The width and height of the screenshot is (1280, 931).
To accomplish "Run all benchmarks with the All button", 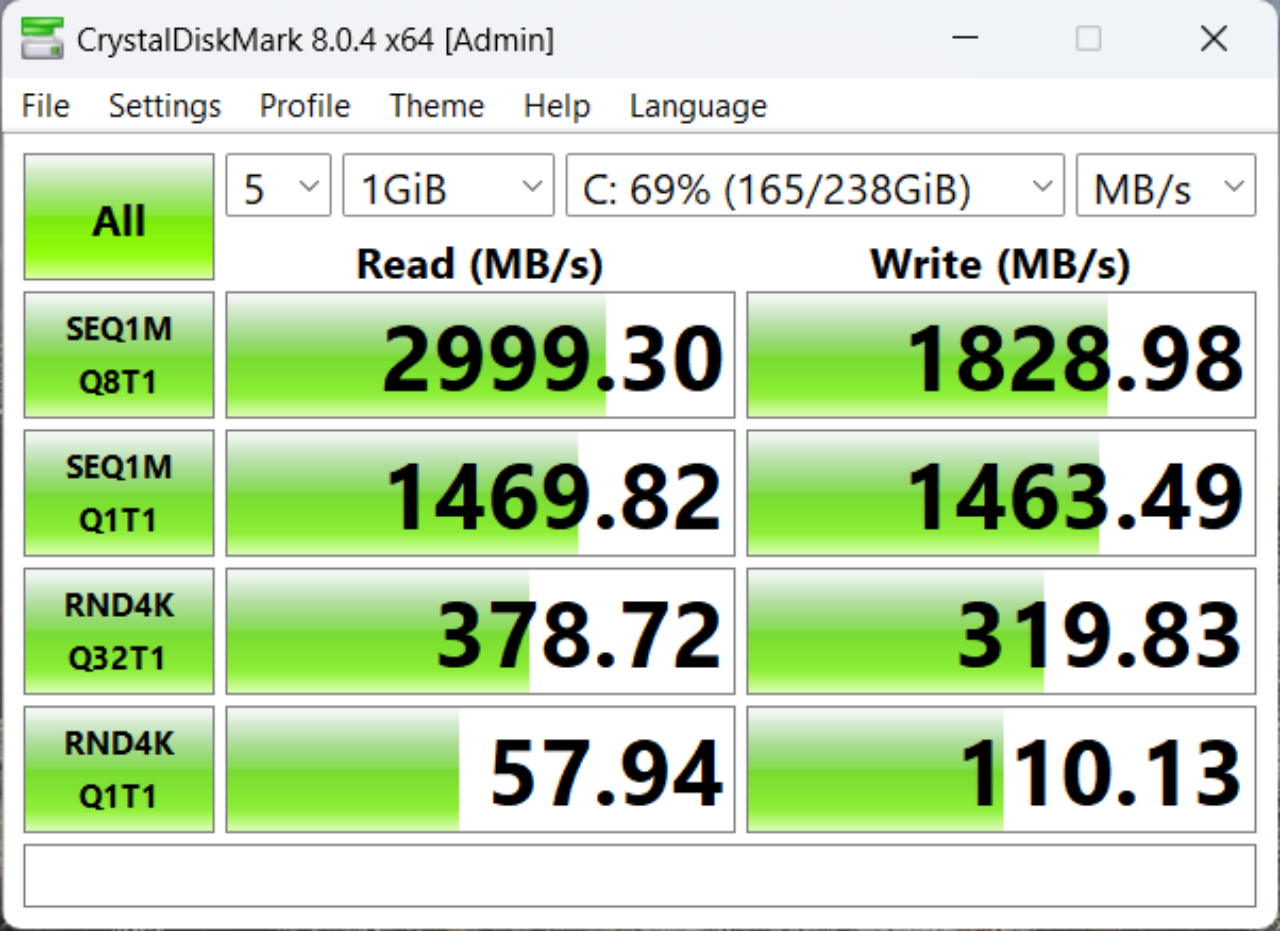I will tap(119, 217).
